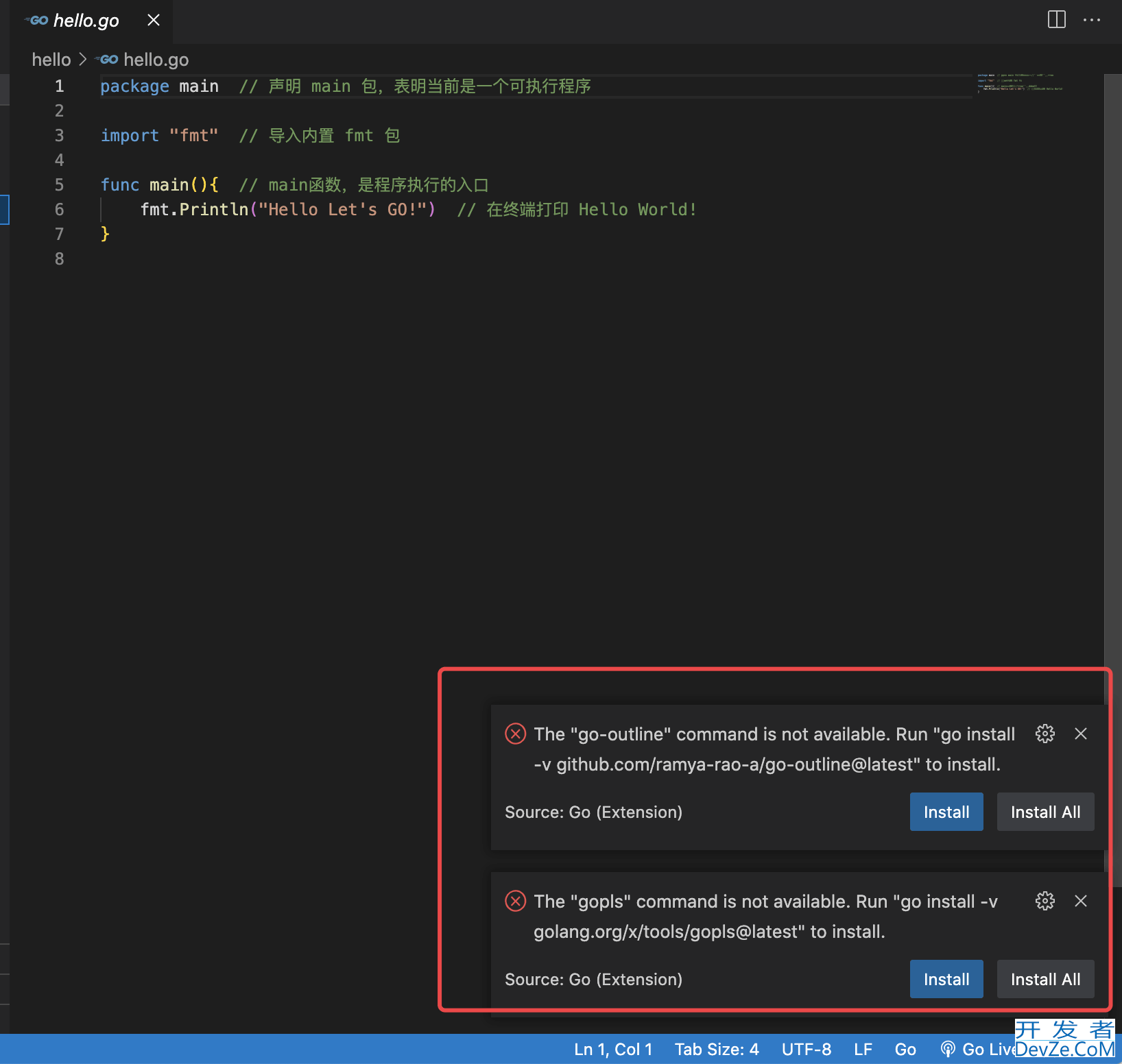1122x1064 pixels.
Task: Dismiss the gopls error notification
Action: point(1081,901)
